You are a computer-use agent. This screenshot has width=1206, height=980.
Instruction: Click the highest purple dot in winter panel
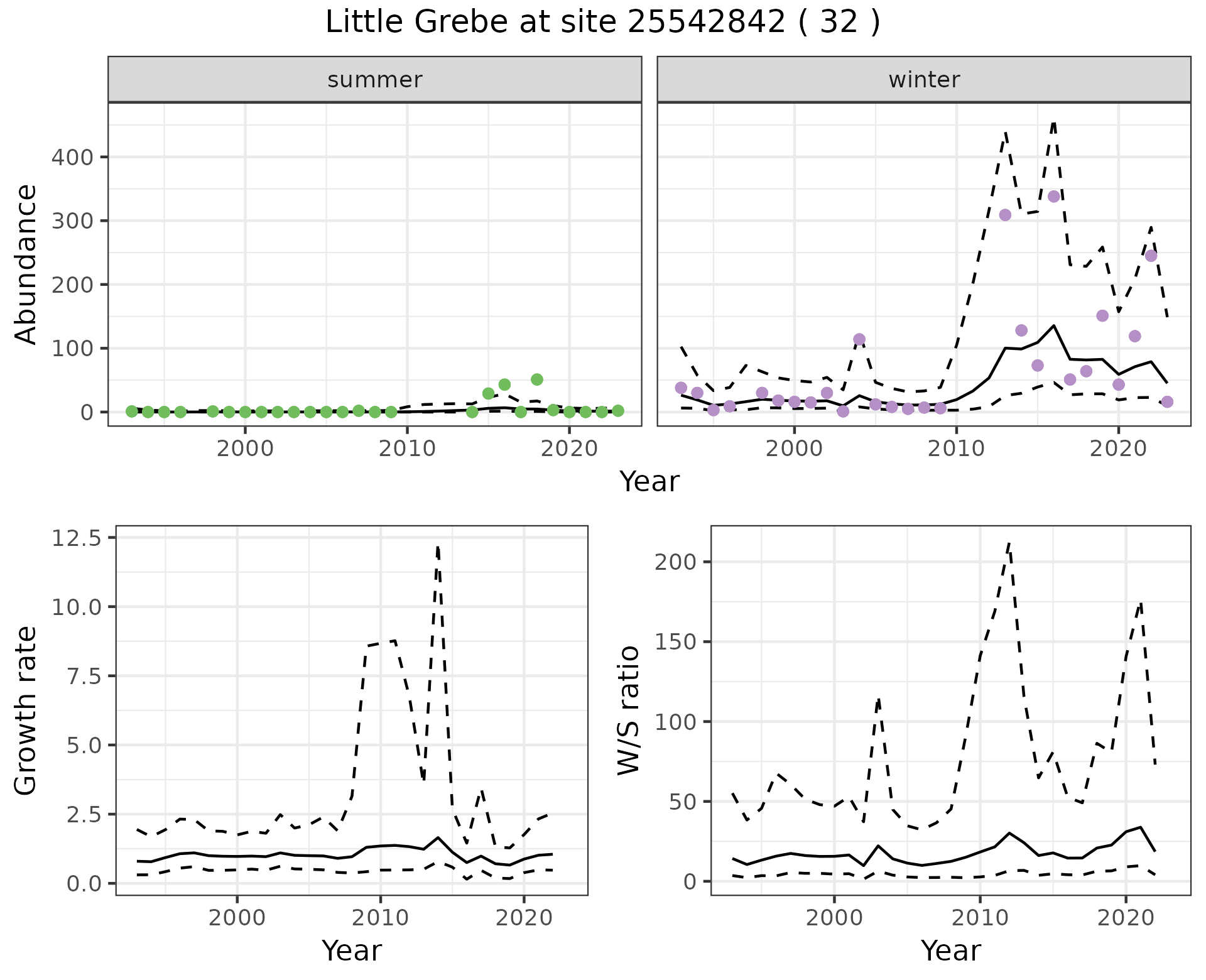1054,197
